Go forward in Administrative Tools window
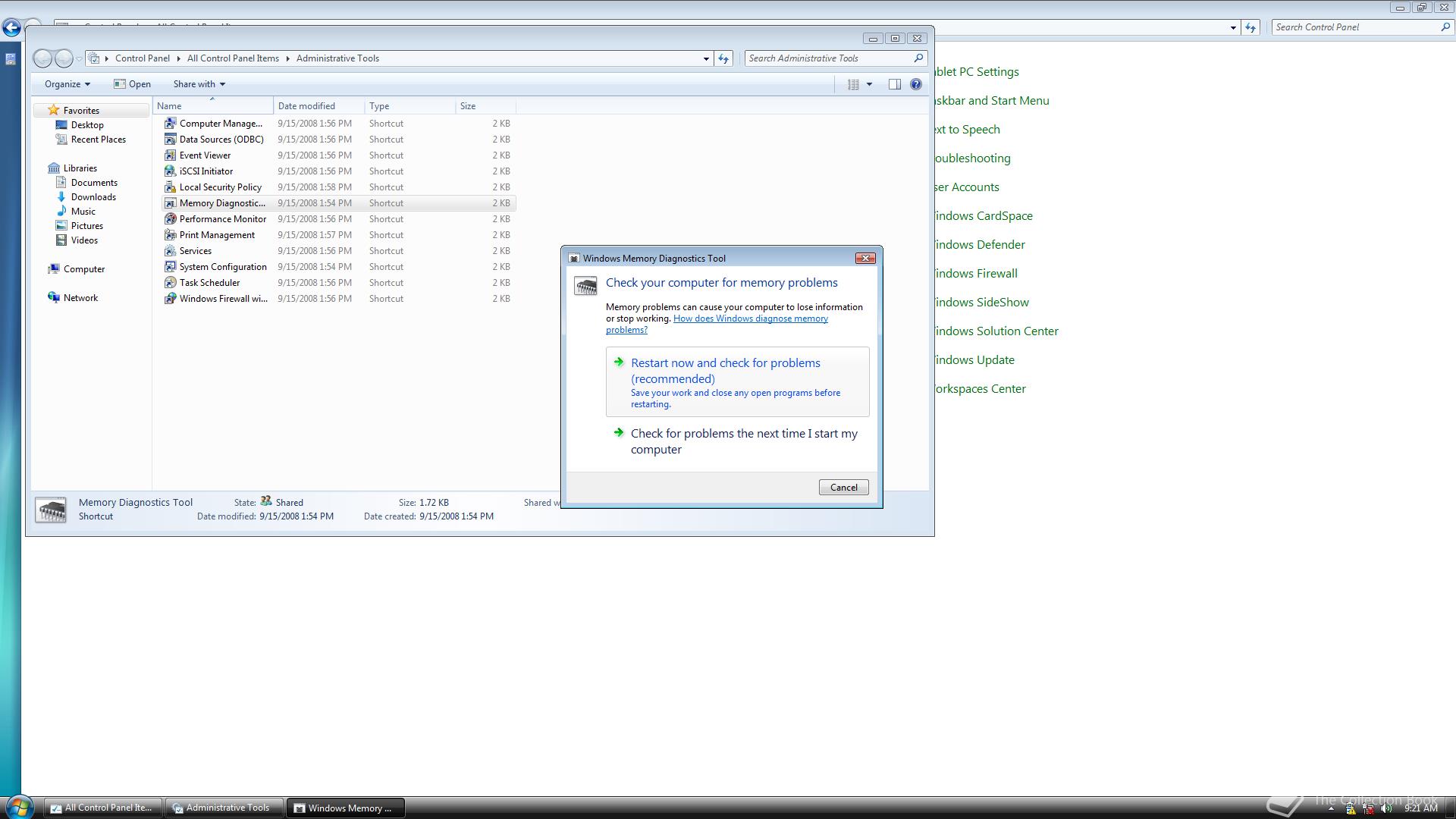This screenshot has height=819, width=1456. tap(64, 58)
